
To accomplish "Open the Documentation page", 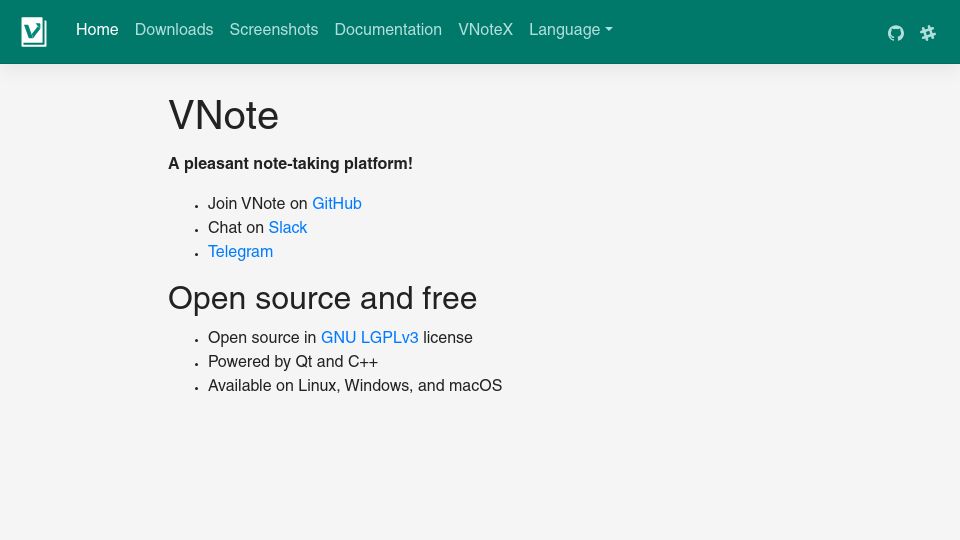I will point(388,29).
